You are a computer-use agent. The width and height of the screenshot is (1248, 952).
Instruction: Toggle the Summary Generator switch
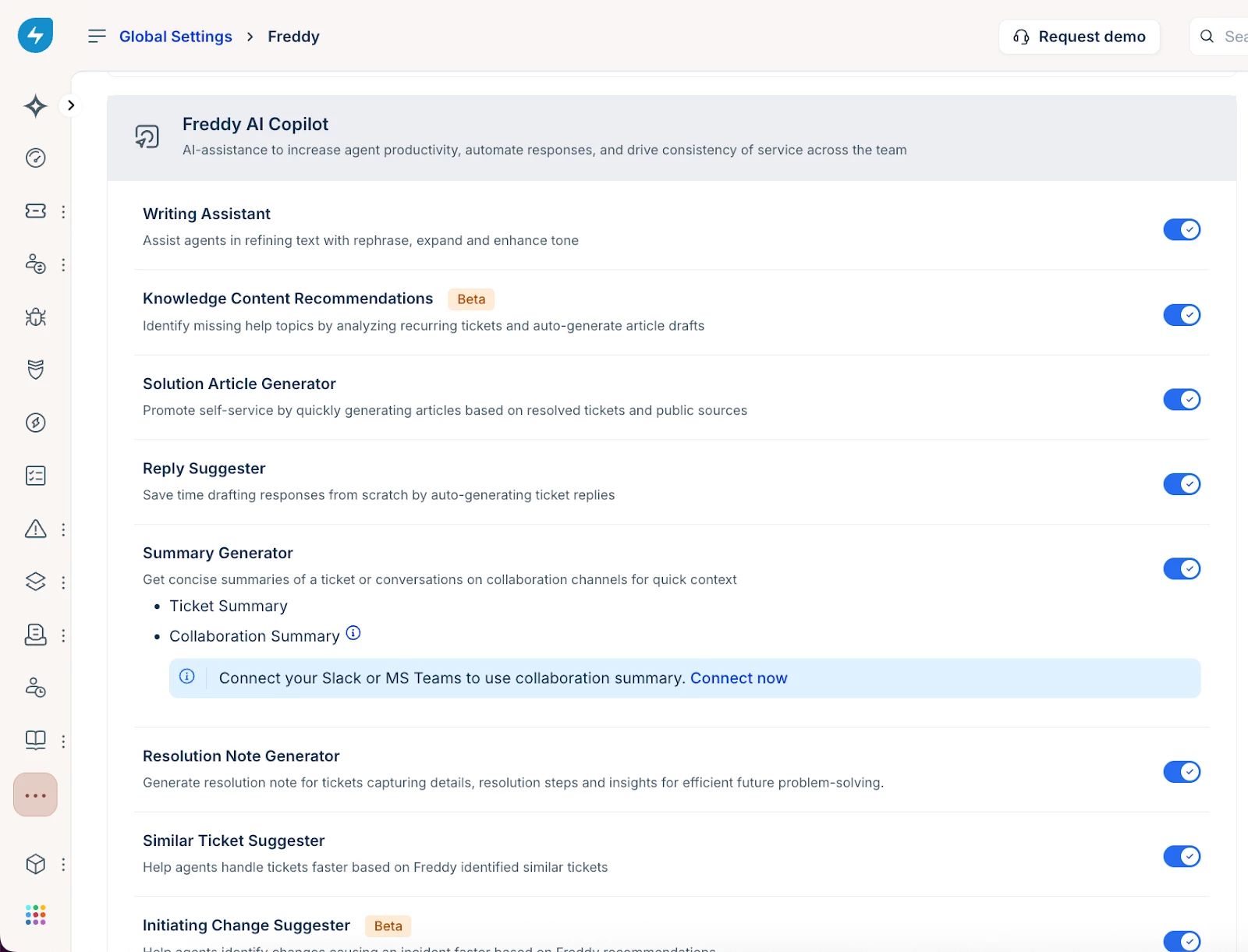click(1182, 569)
